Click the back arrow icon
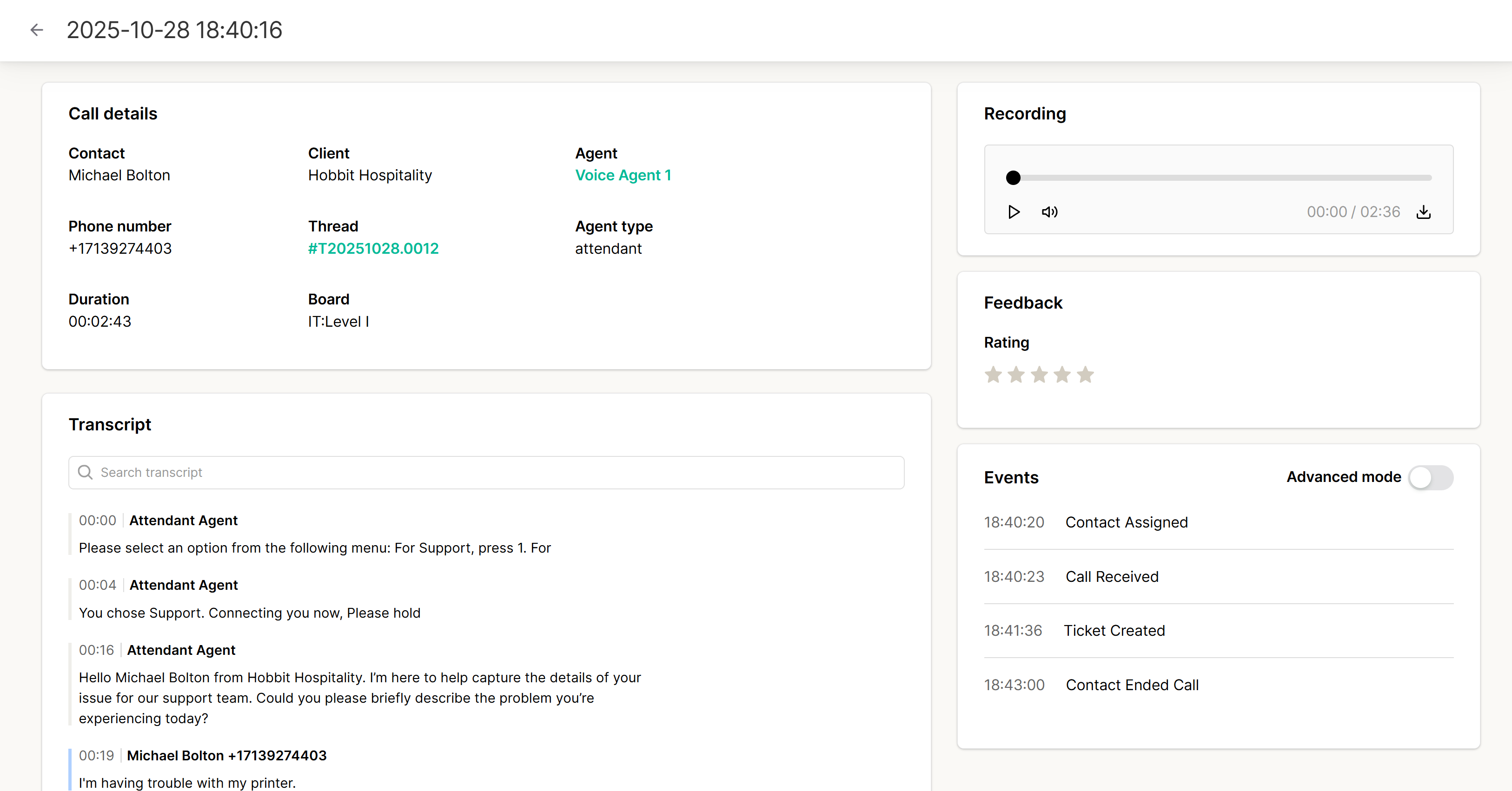Image resolution: width=1512 pixels, height=791 pixels. click(36, 30)
